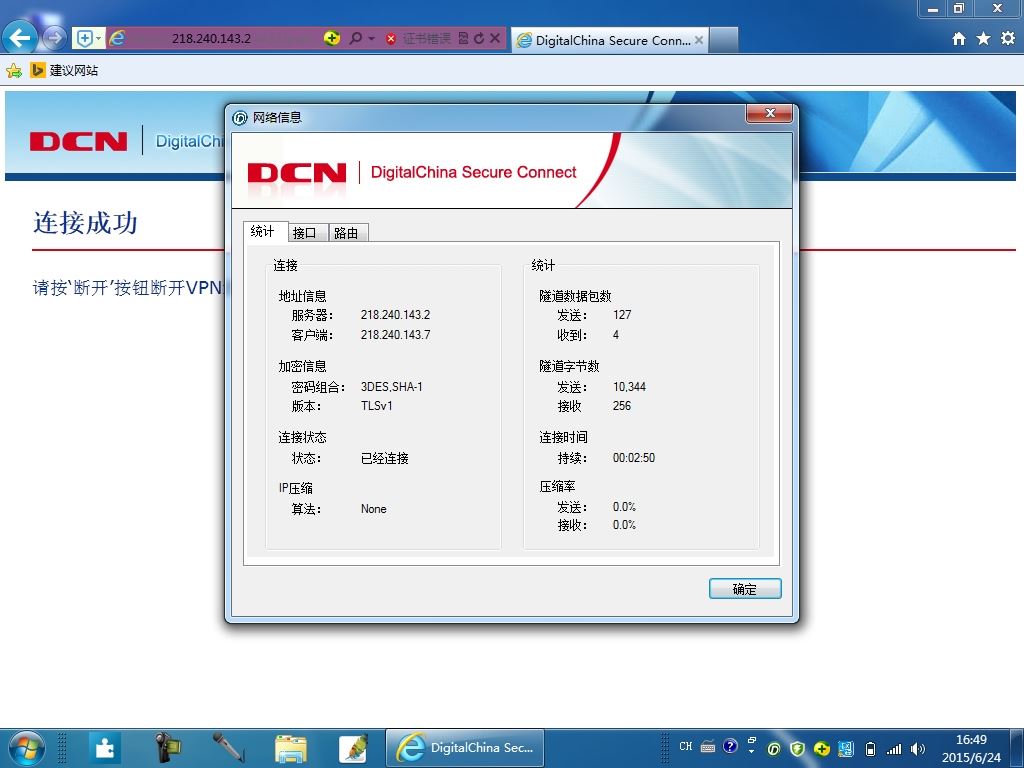Click the DCN logo in page header
The image size is (1024, 768).
pos(79,141)
